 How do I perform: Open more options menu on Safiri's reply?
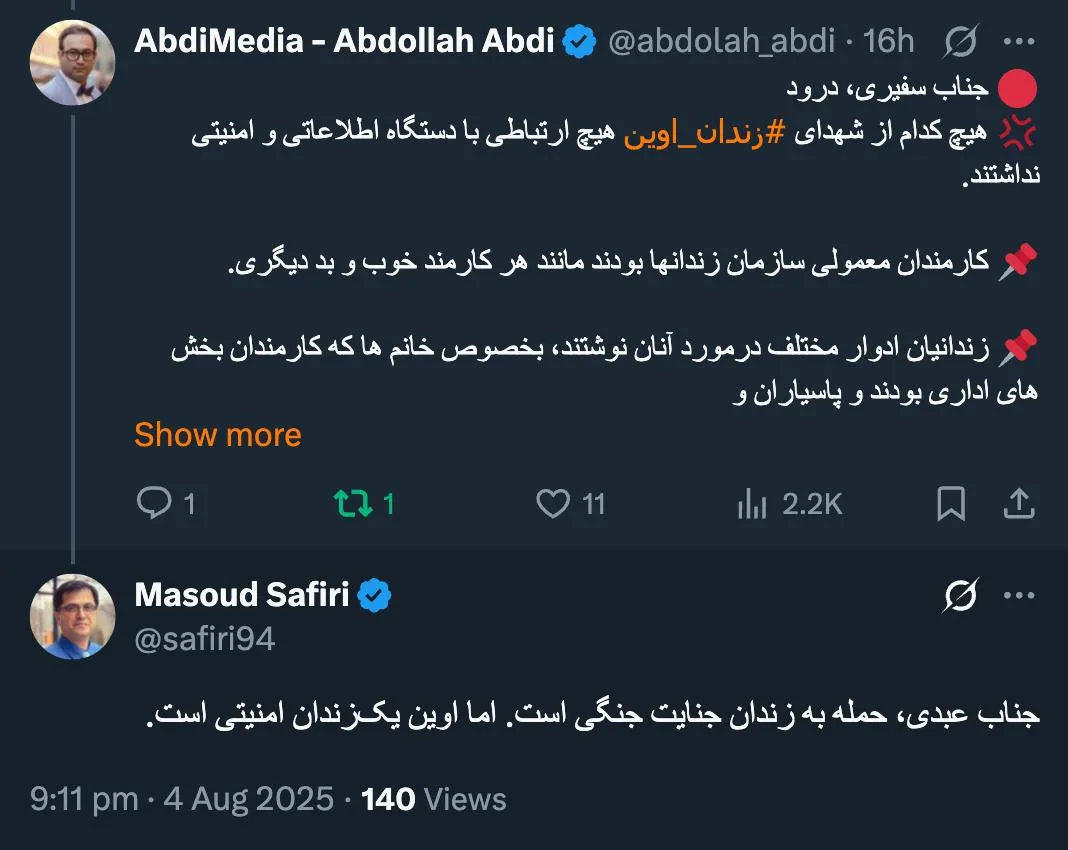1021,593
